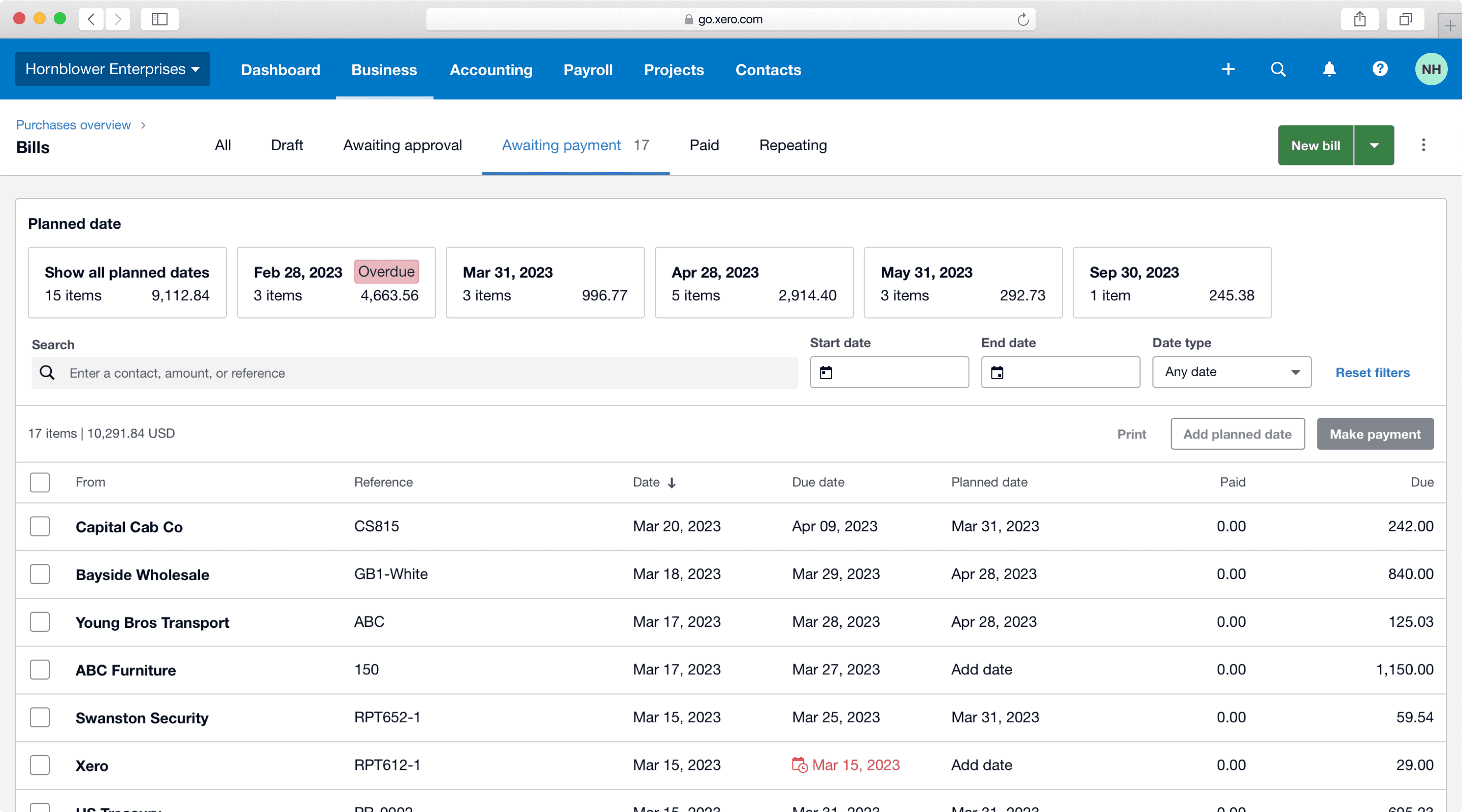Click Add date in the ABC Furniture row

pyautogui.click(x=981, y=669)
